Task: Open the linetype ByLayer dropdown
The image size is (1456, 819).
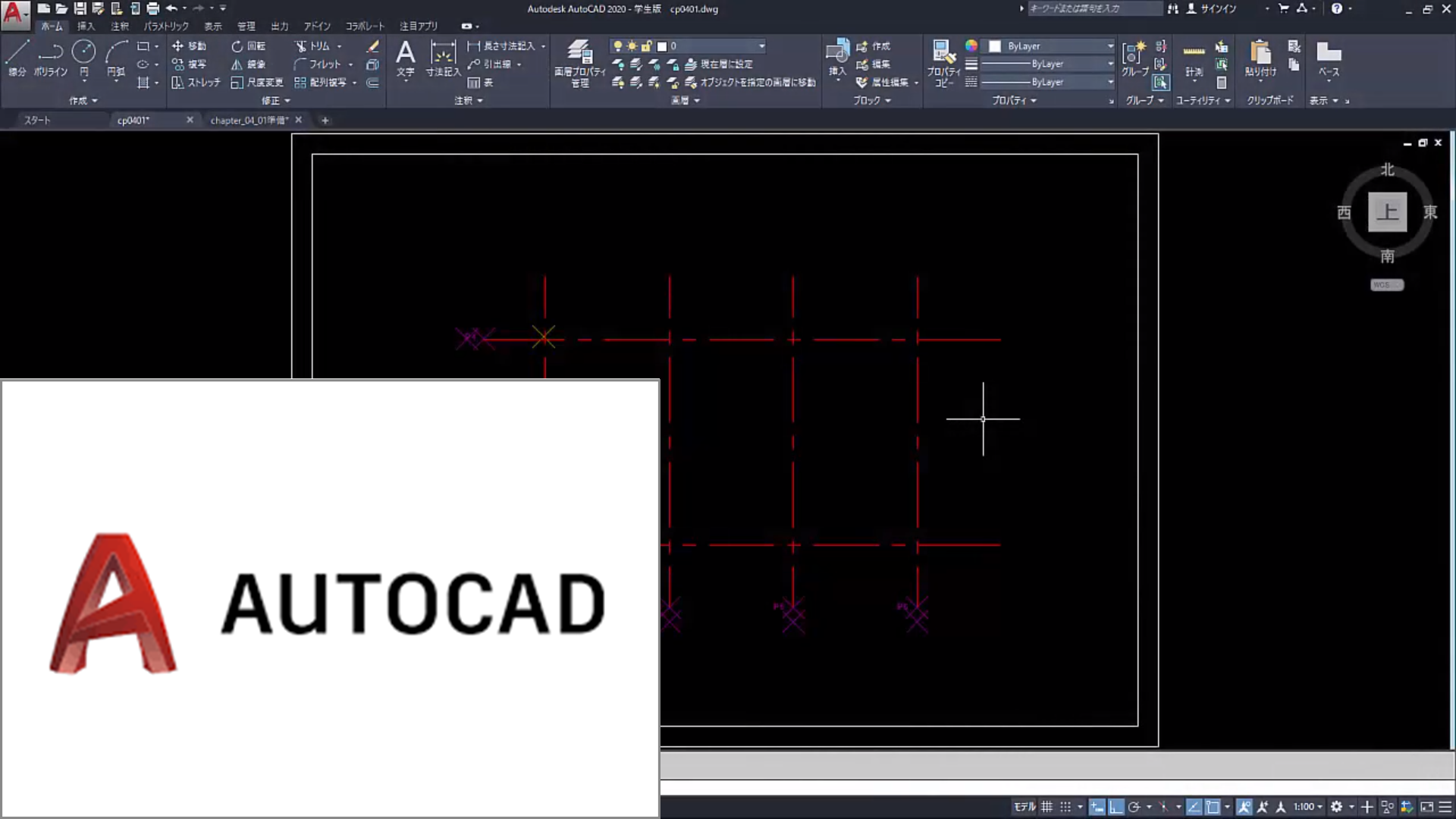Action: [1047, 83]
